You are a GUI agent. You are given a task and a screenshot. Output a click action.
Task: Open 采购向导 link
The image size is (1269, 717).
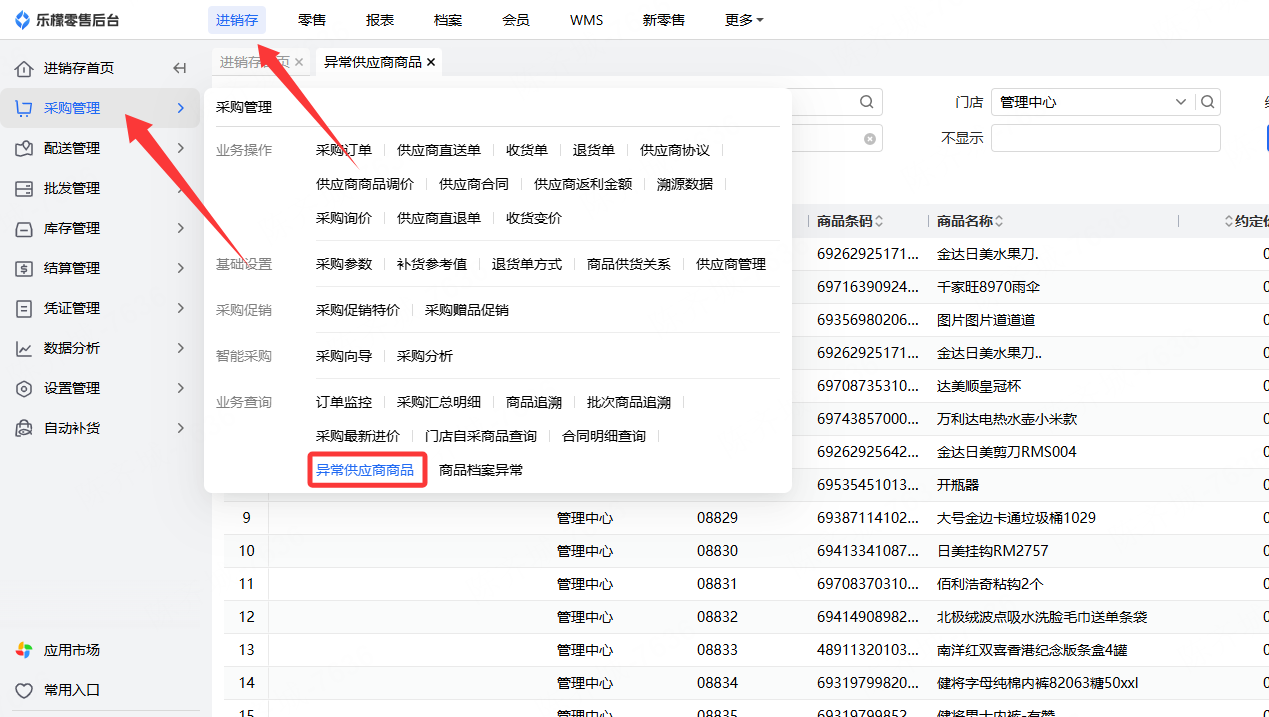tap(344, 356)
